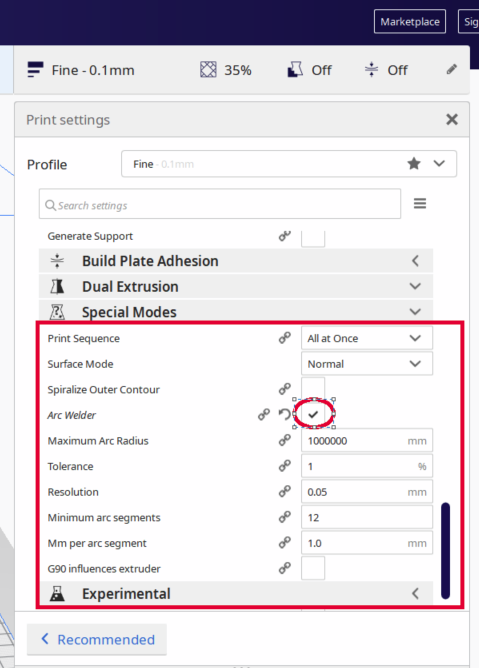Click the pencil icon to edit print settings
The image size is (479, 668).
pos(452,69)
